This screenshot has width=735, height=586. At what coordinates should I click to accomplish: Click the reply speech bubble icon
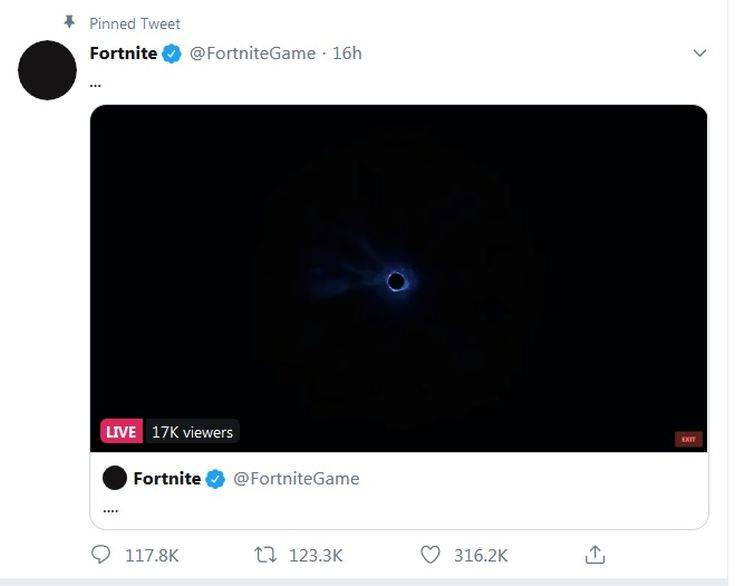pyautogui.click(x=101, y=554)
